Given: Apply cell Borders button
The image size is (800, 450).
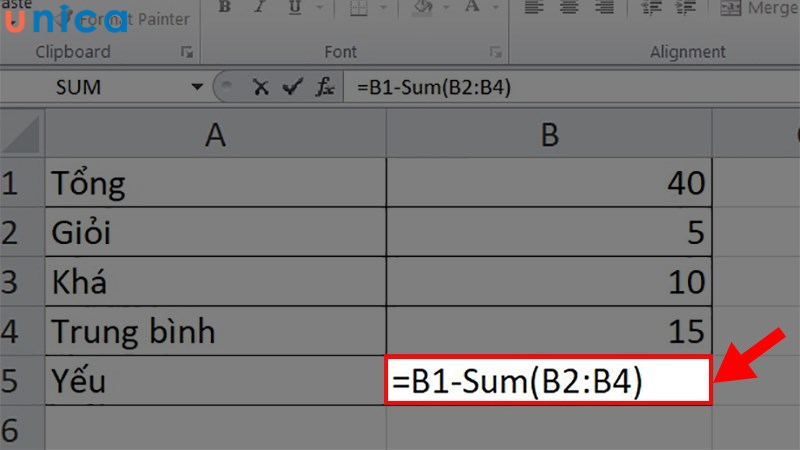Looking at the screenshot, I should click(358, 7).
